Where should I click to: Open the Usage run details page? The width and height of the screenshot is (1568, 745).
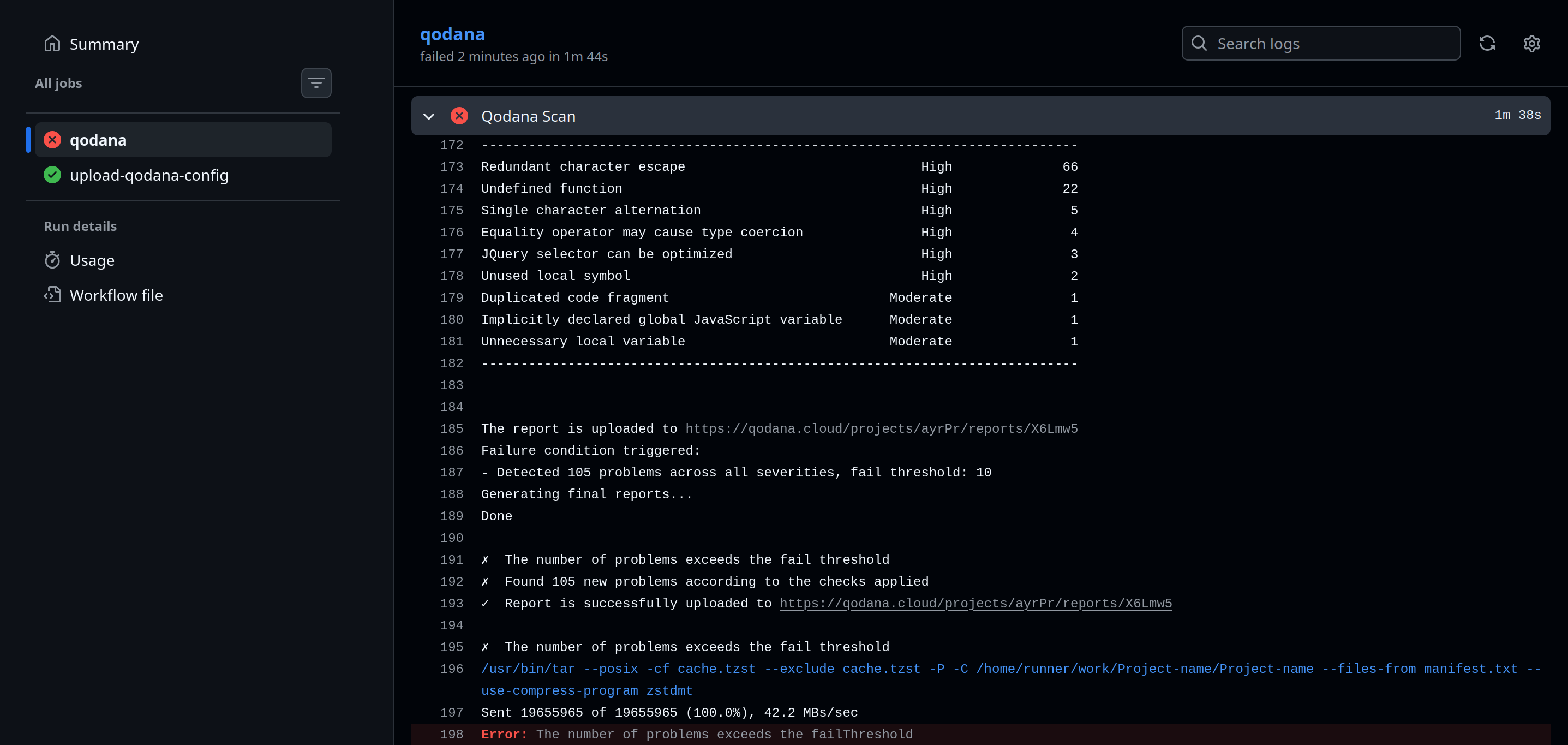click(x=92, y=260)
